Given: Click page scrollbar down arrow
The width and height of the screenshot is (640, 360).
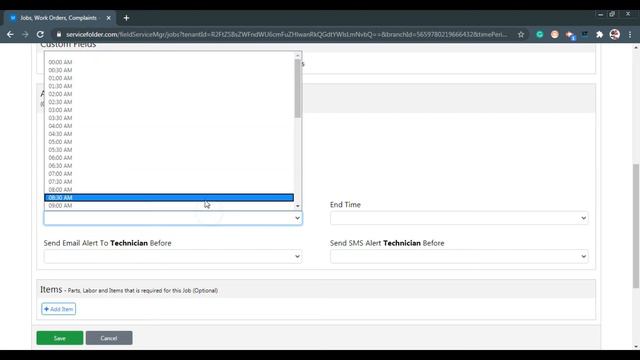Looking at the screenshot, I should coord(636,347).
